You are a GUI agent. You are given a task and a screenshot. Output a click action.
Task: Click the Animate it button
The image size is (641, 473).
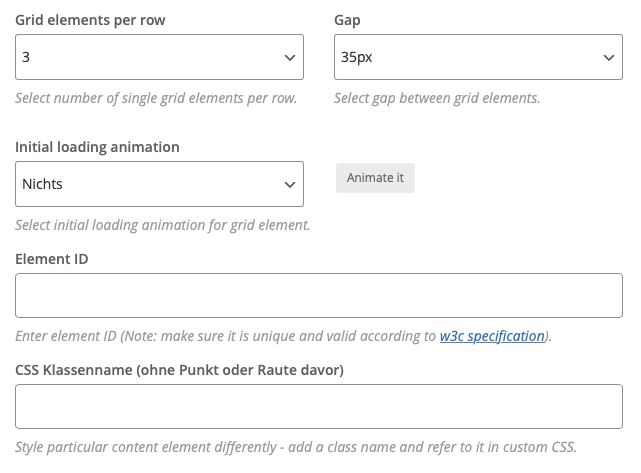(x=375, y=178)
